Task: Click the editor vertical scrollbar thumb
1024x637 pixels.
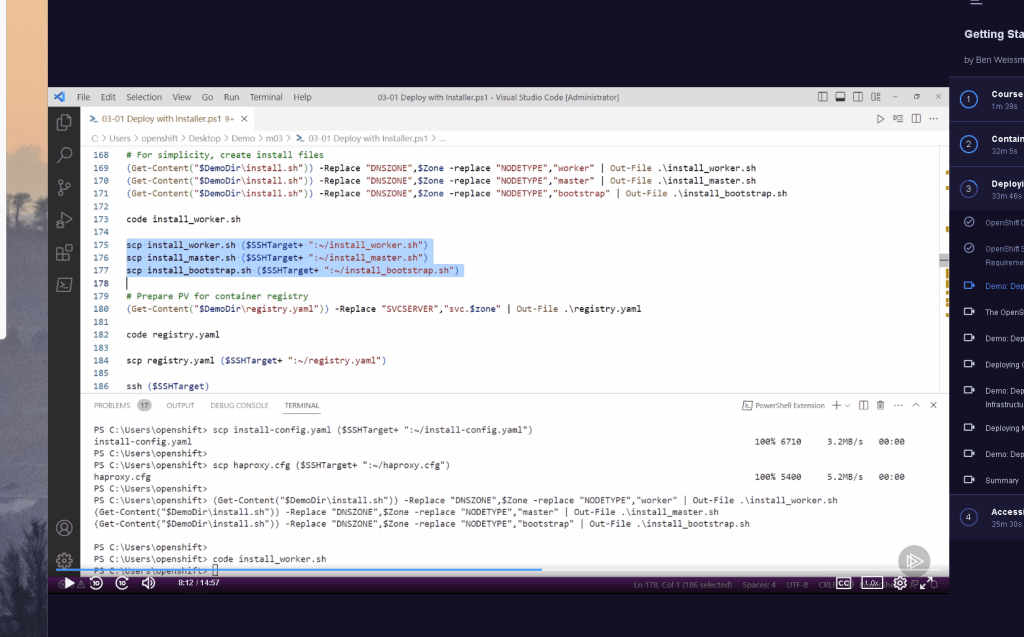Action: pyautogui.click(x=944, y=259)
